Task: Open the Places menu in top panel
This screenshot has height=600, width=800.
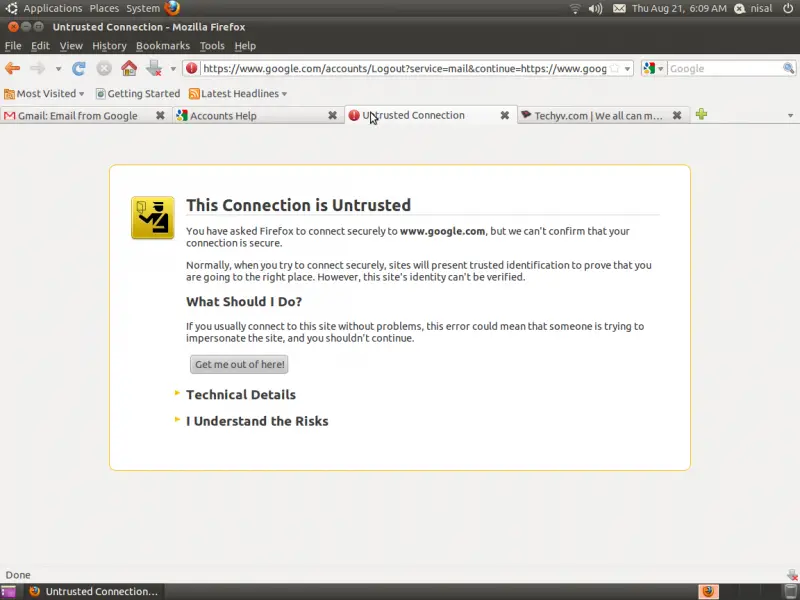Action: (104, 8)
